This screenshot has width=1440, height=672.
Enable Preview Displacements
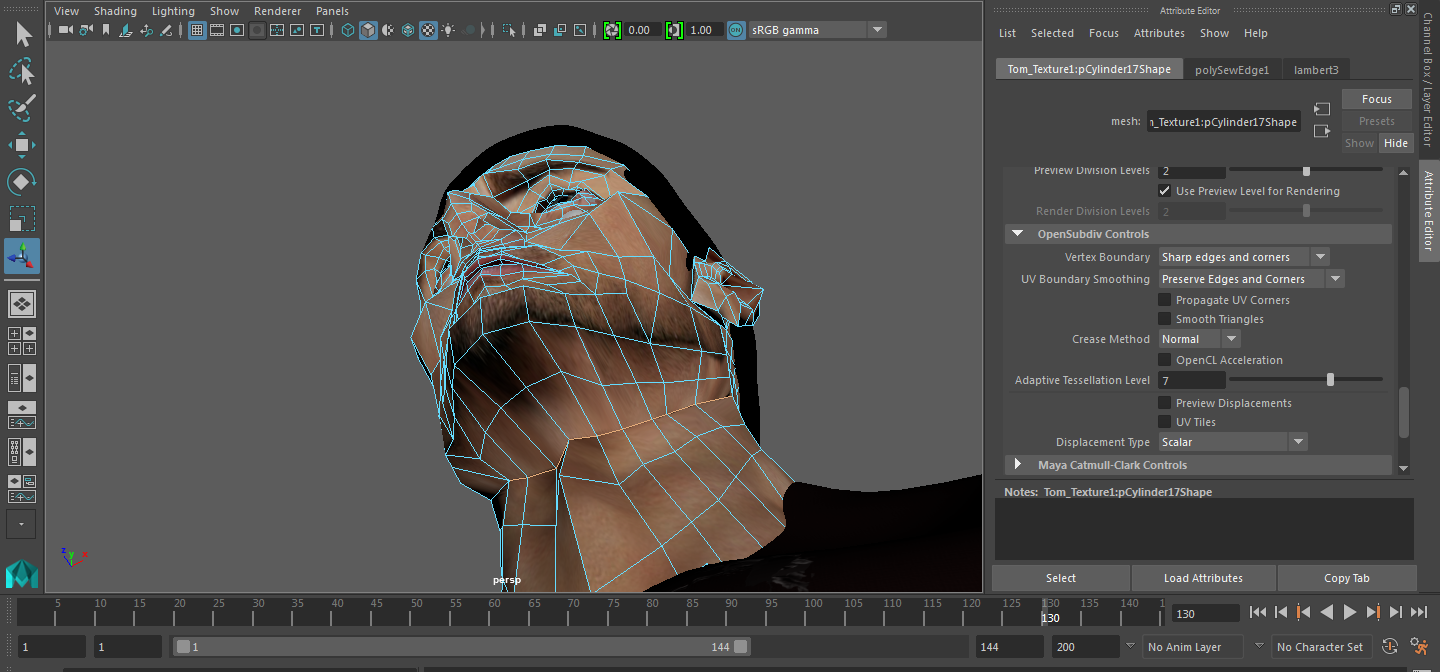(x=1165, y=402)
